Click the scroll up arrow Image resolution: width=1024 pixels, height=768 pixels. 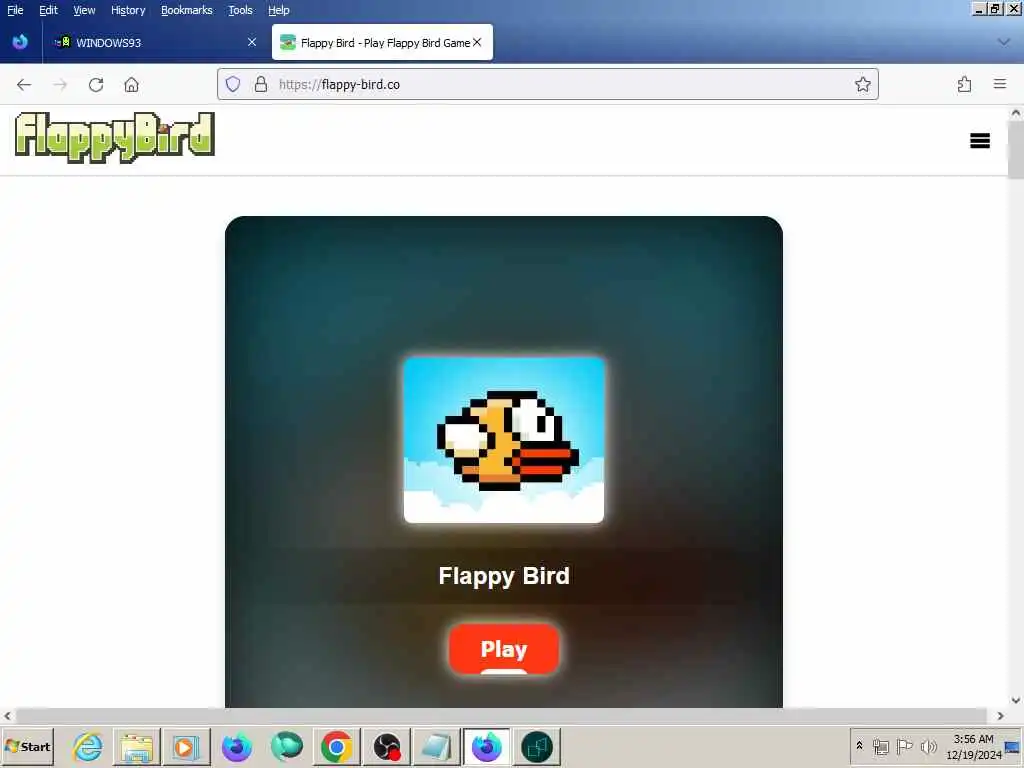coord(1016,112)
